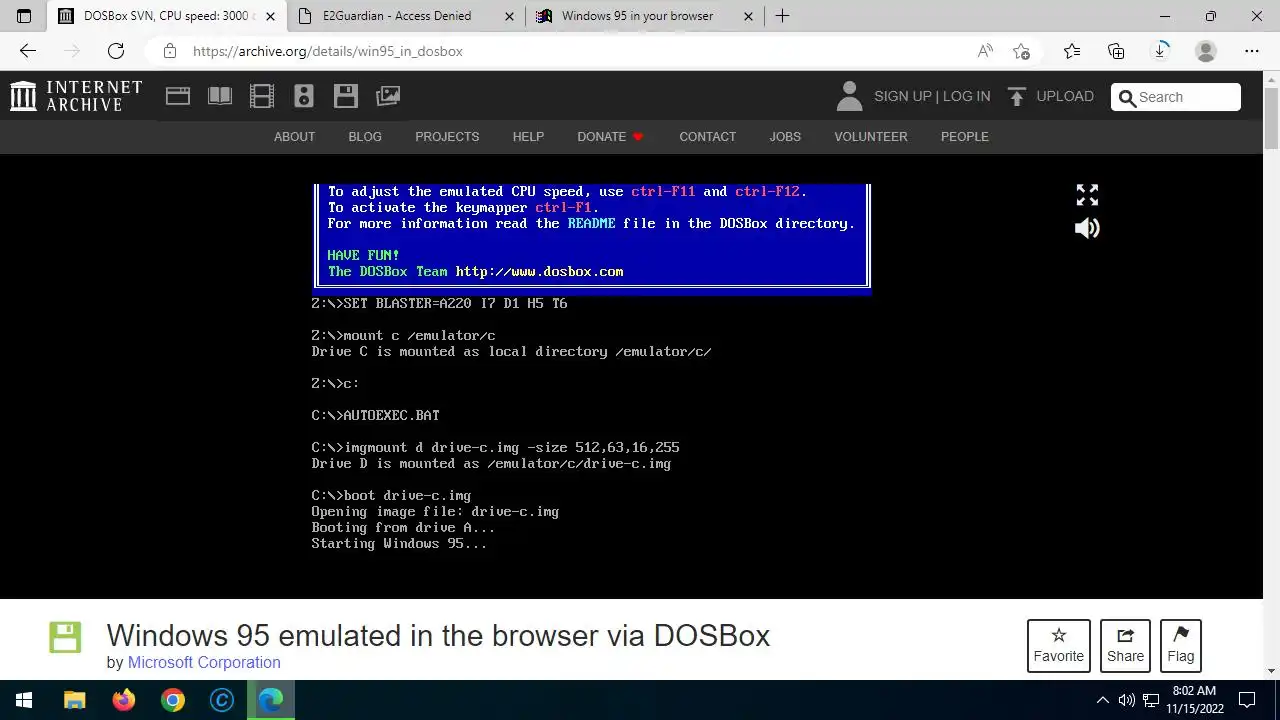Open the Favorites list icon
The width and height of the screenshot is (1280, 720).
tap(1072, 51)
